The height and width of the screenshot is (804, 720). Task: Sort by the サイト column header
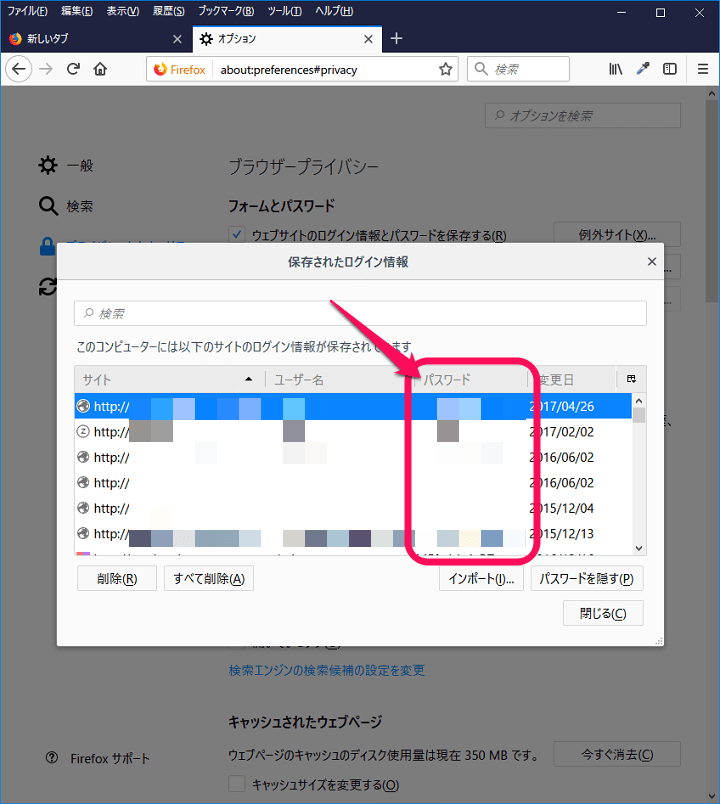(x=170, y=379)
